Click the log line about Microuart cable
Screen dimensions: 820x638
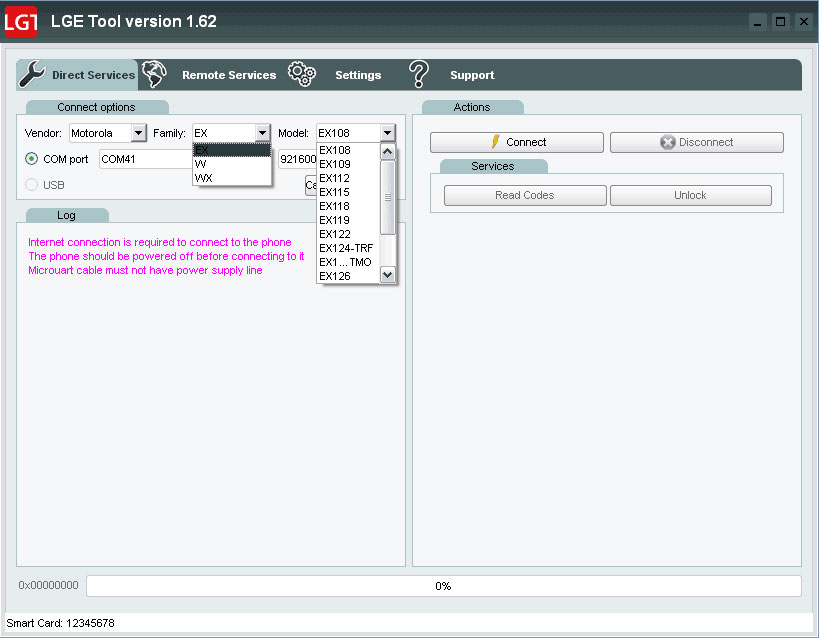(x=145, y=270)
